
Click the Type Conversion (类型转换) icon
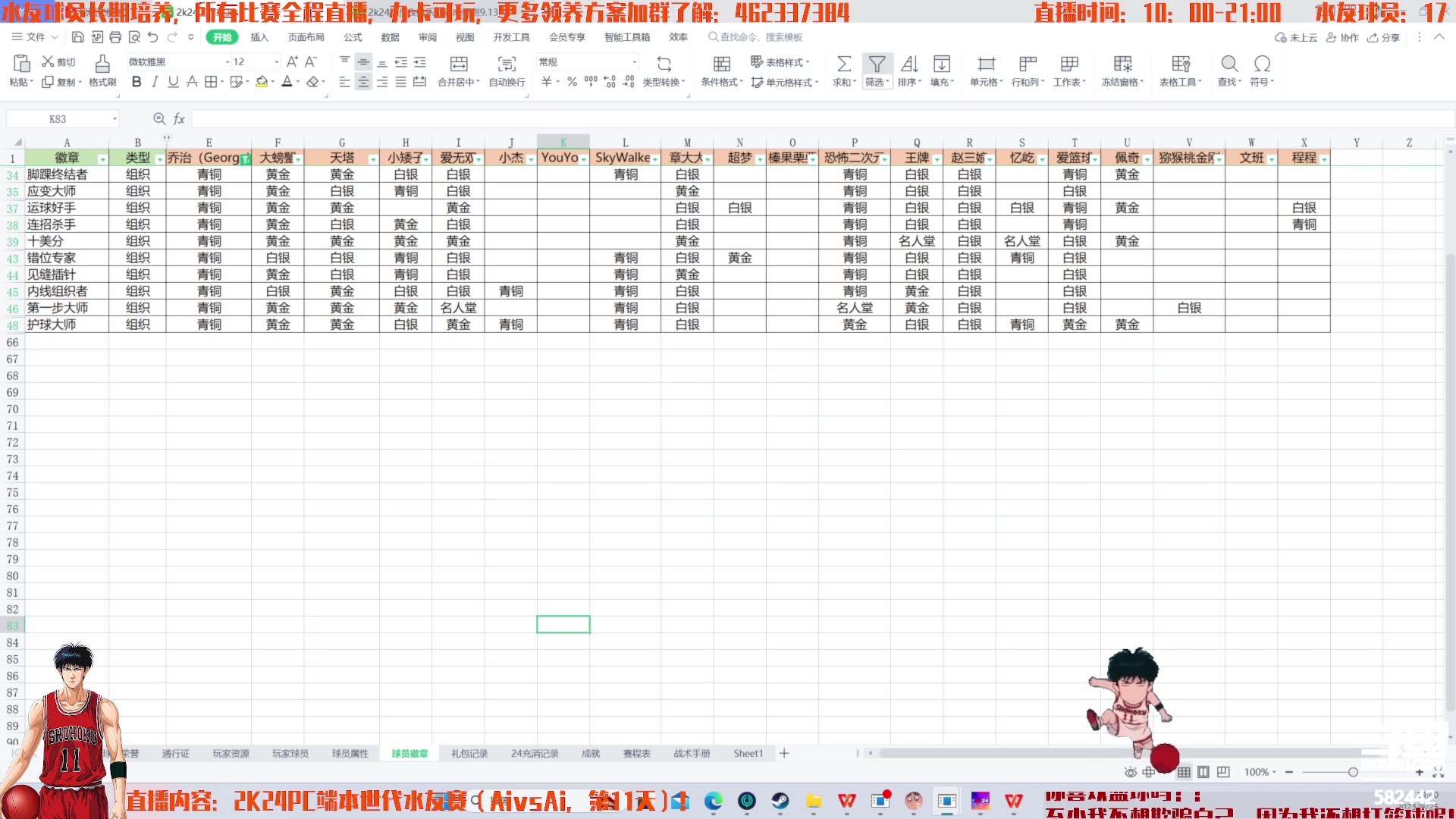click(664, 64)
